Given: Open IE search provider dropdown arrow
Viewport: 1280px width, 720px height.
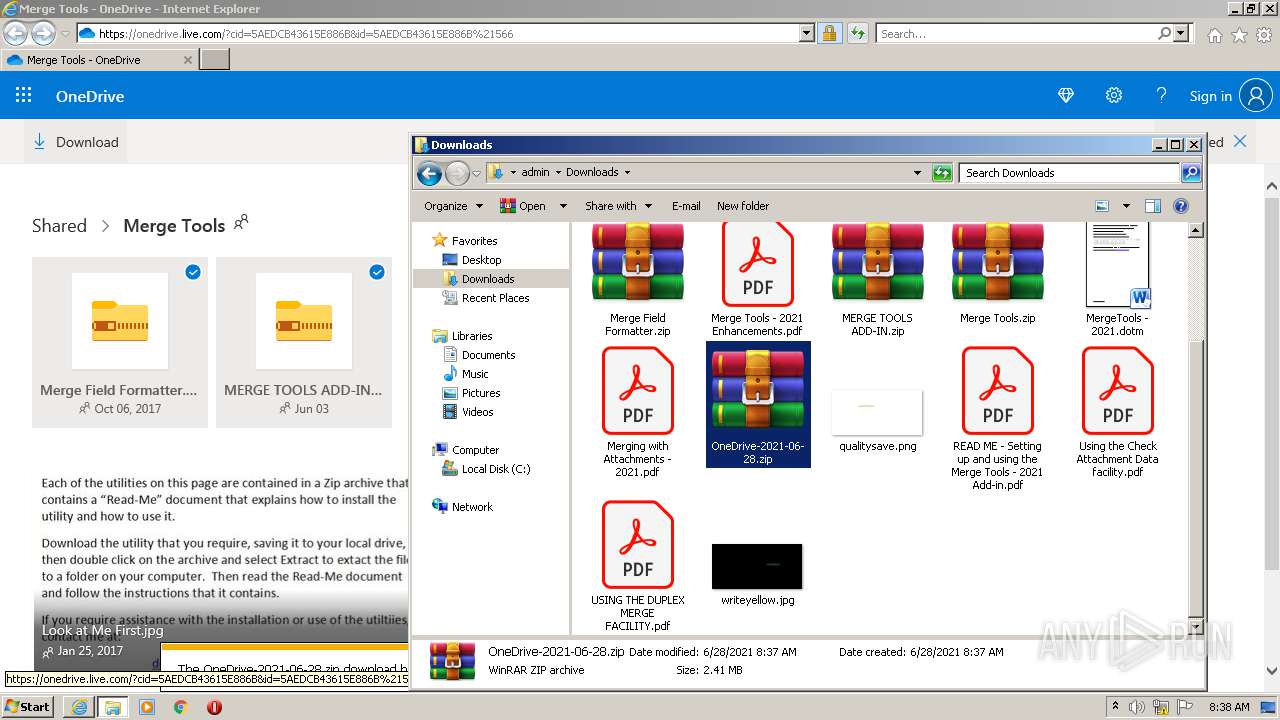Looking at the screenshot, I should 1181,33.
